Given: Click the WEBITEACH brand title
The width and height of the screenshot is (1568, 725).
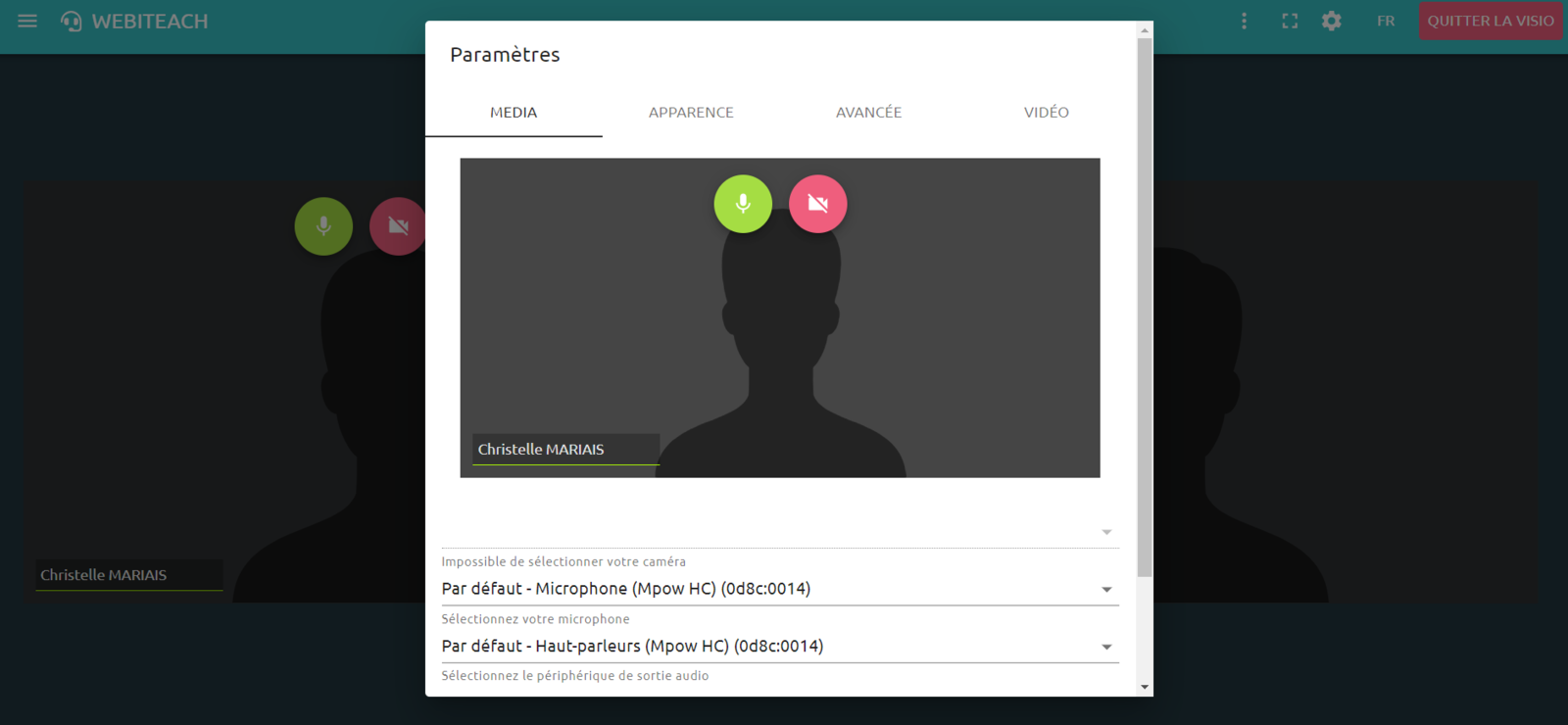Looking at the screenshot, I should (150, 21).
